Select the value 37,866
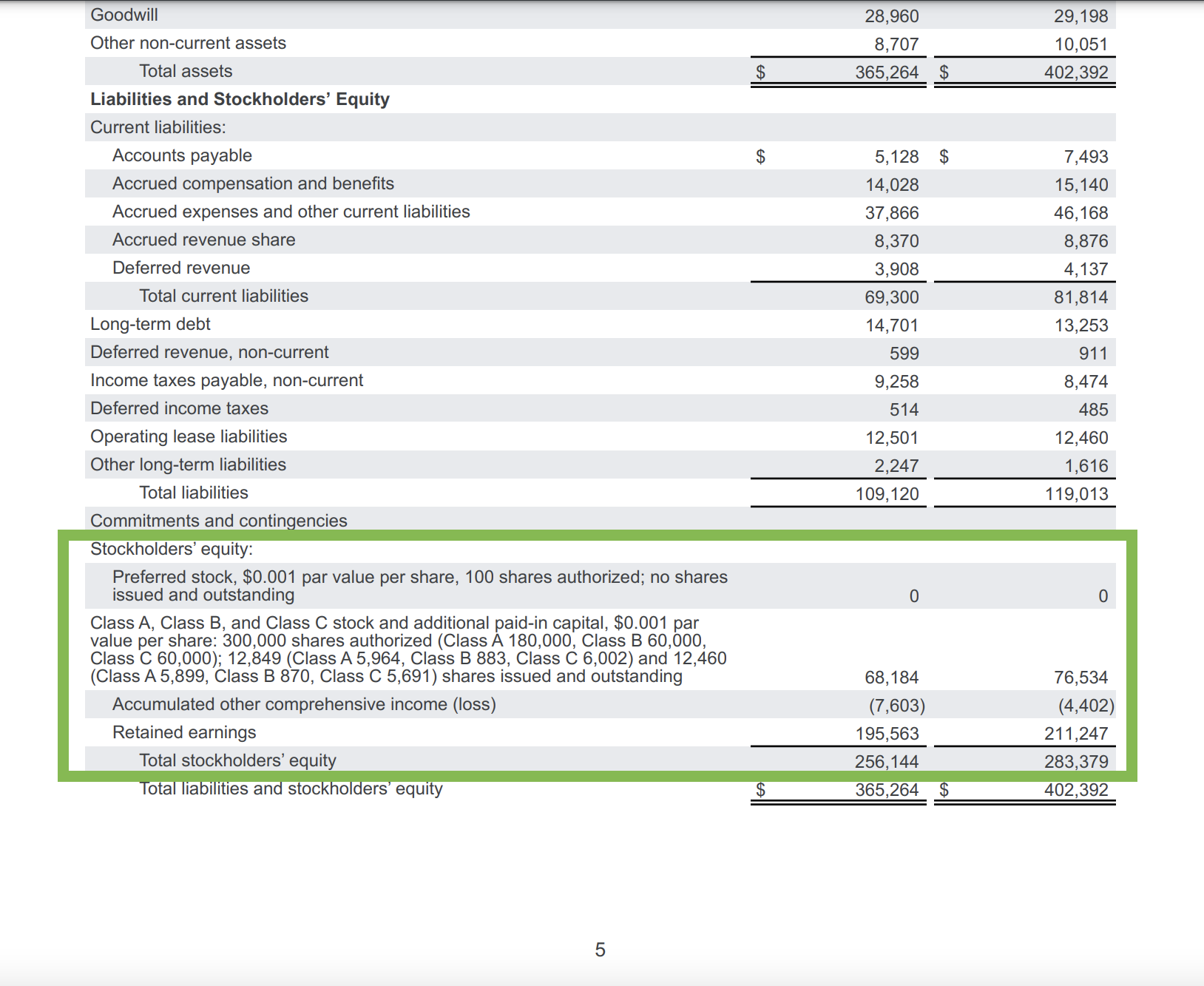The height and width of the screenshot is (986, 1204). click(x=892, y=213)
